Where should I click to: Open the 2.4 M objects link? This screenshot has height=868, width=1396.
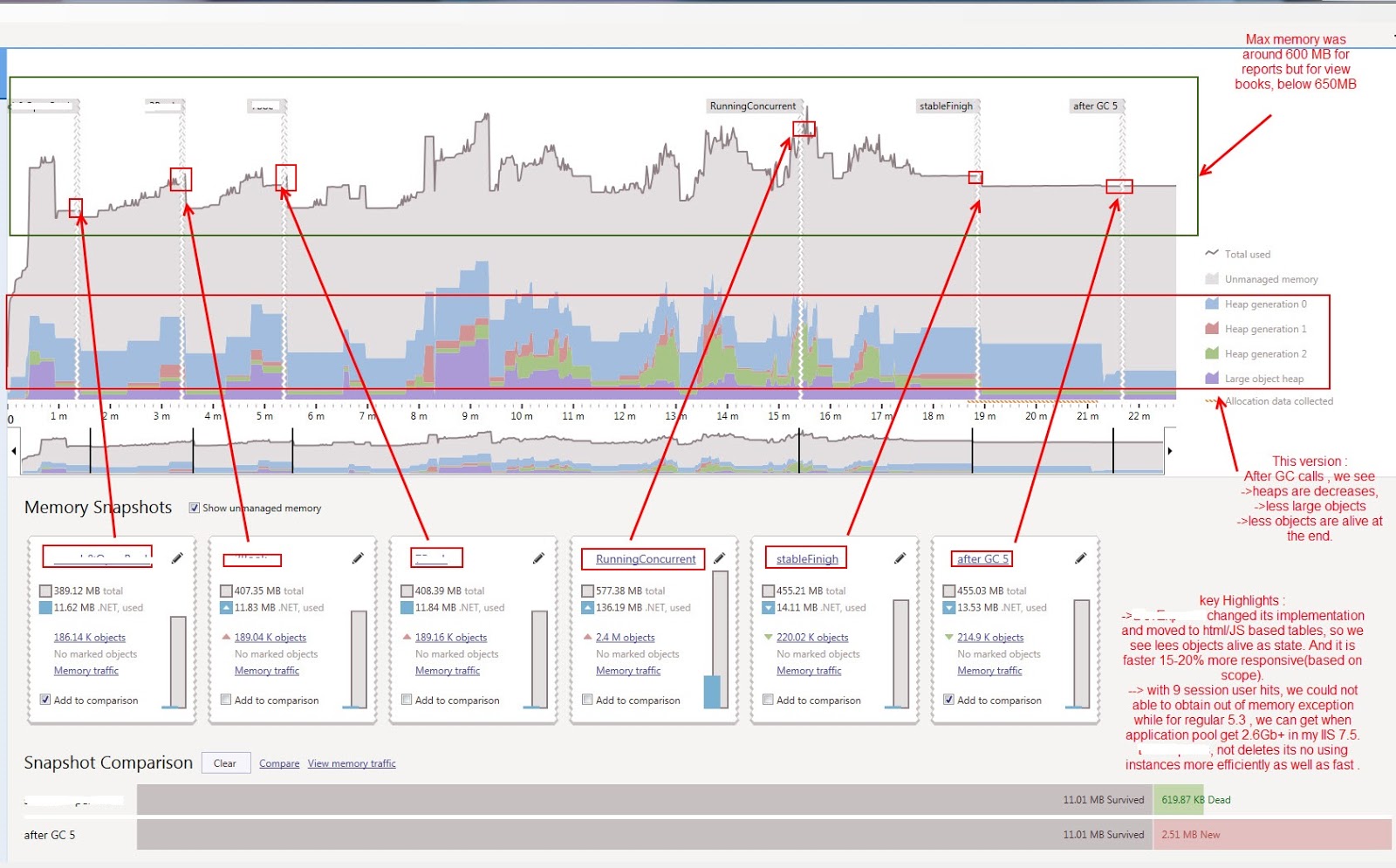pos(626,638)
